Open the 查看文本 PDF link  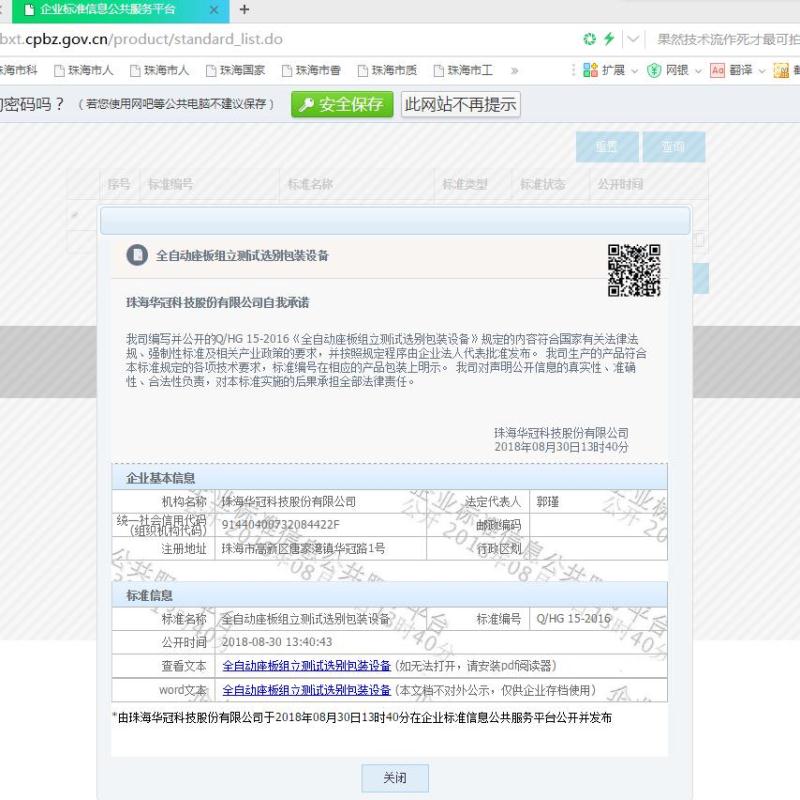(x=307, y=666)
